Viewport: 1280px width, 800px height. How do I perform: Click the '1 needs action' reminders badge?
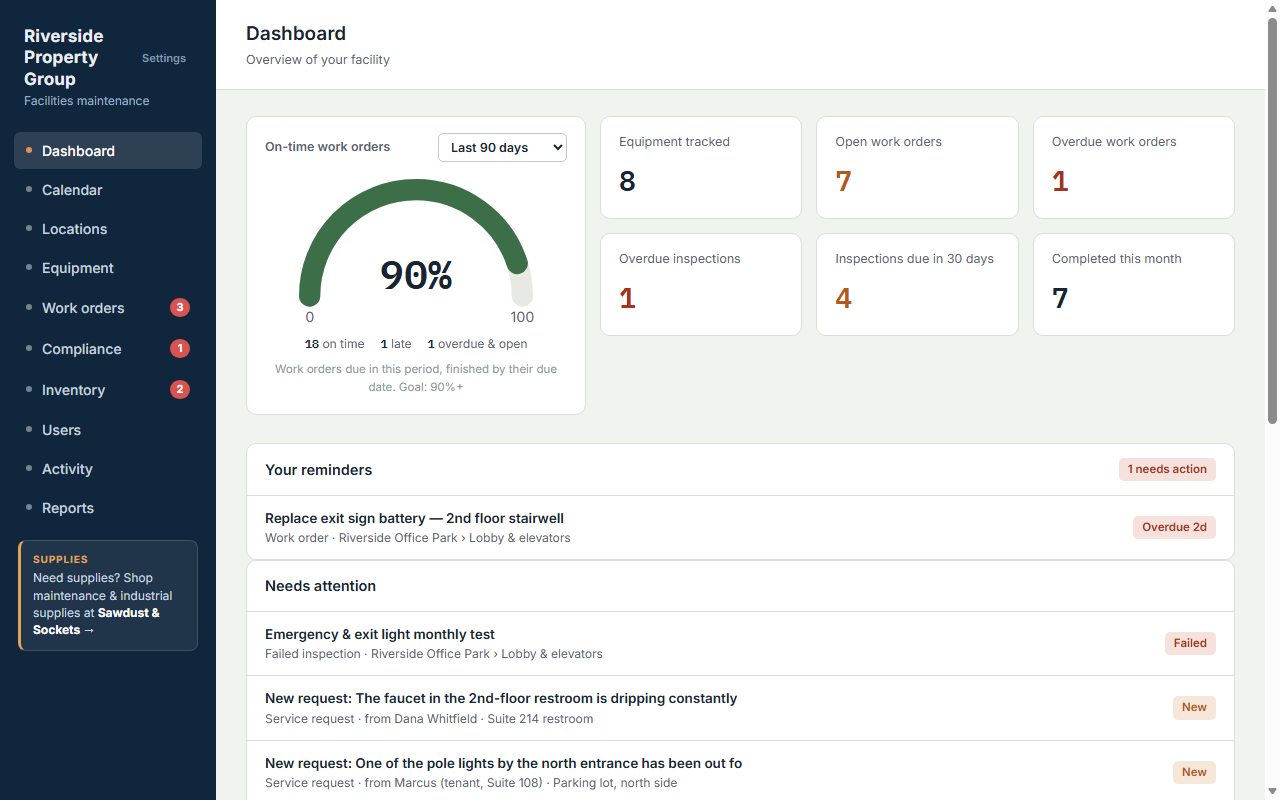(1167, 469)
